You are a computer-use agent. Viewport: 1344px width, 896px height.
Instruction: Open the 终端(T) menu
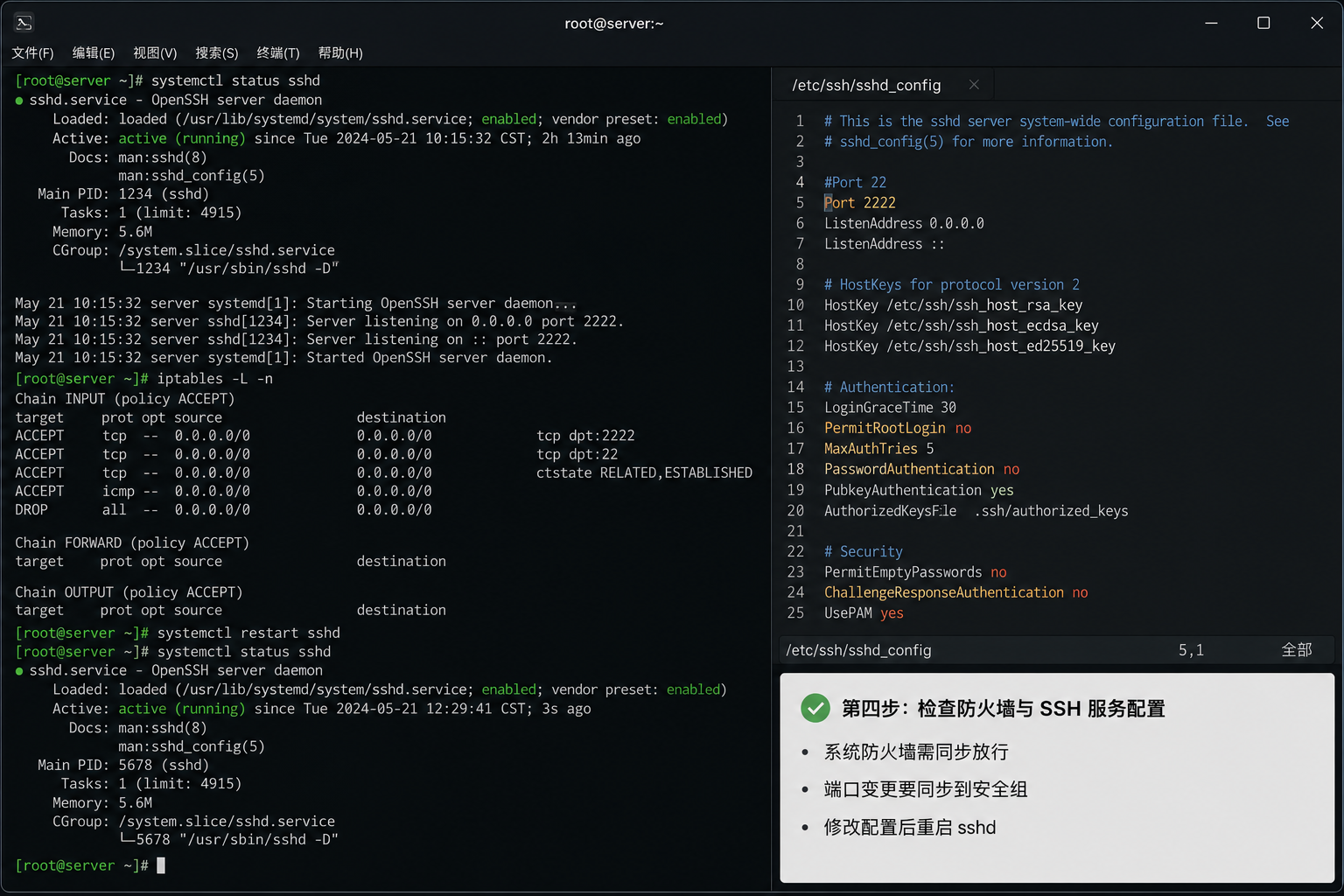point(278,53)
